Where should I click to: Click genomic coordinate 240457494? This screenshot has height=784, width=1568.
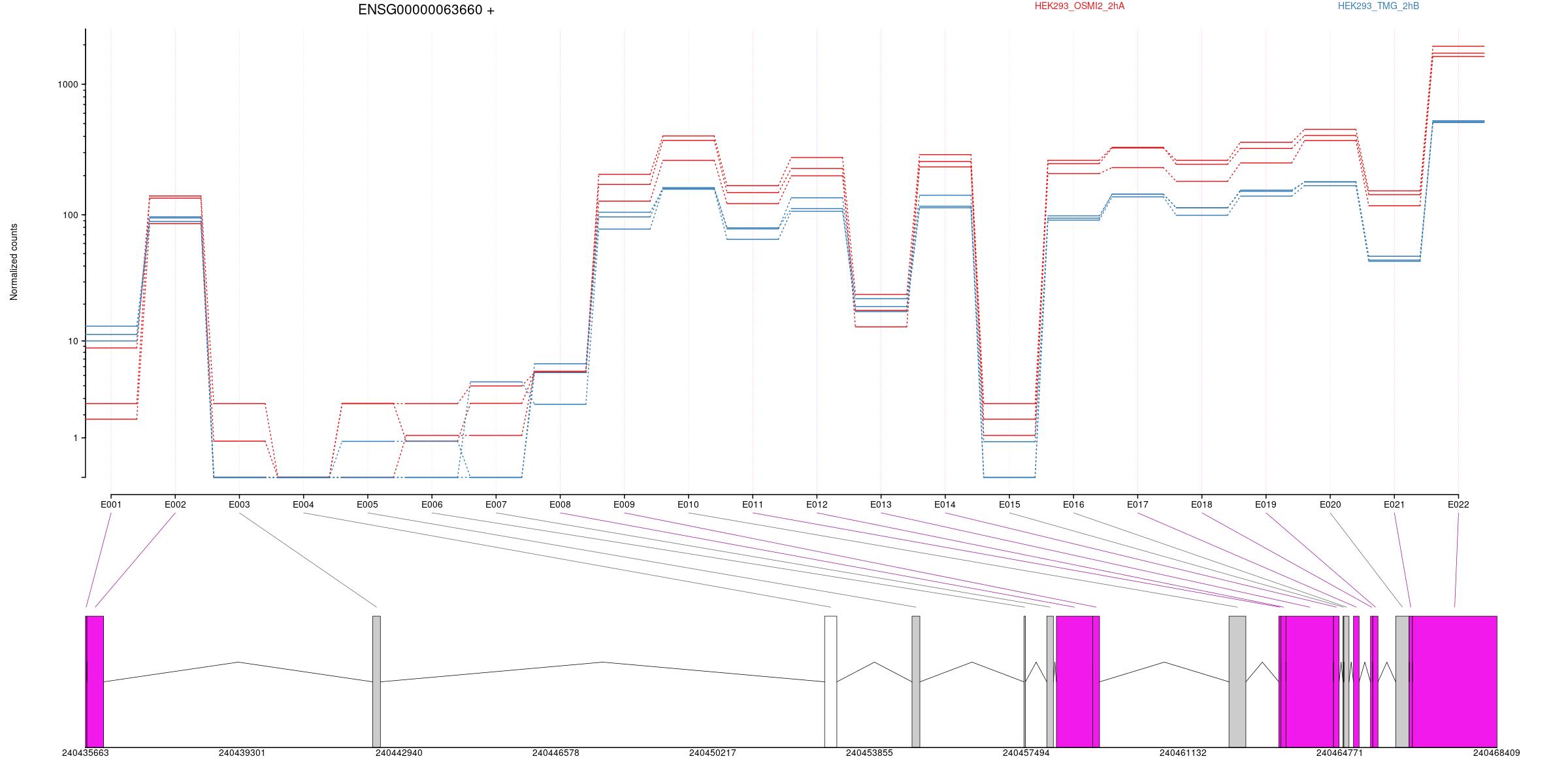(1026, 753)
